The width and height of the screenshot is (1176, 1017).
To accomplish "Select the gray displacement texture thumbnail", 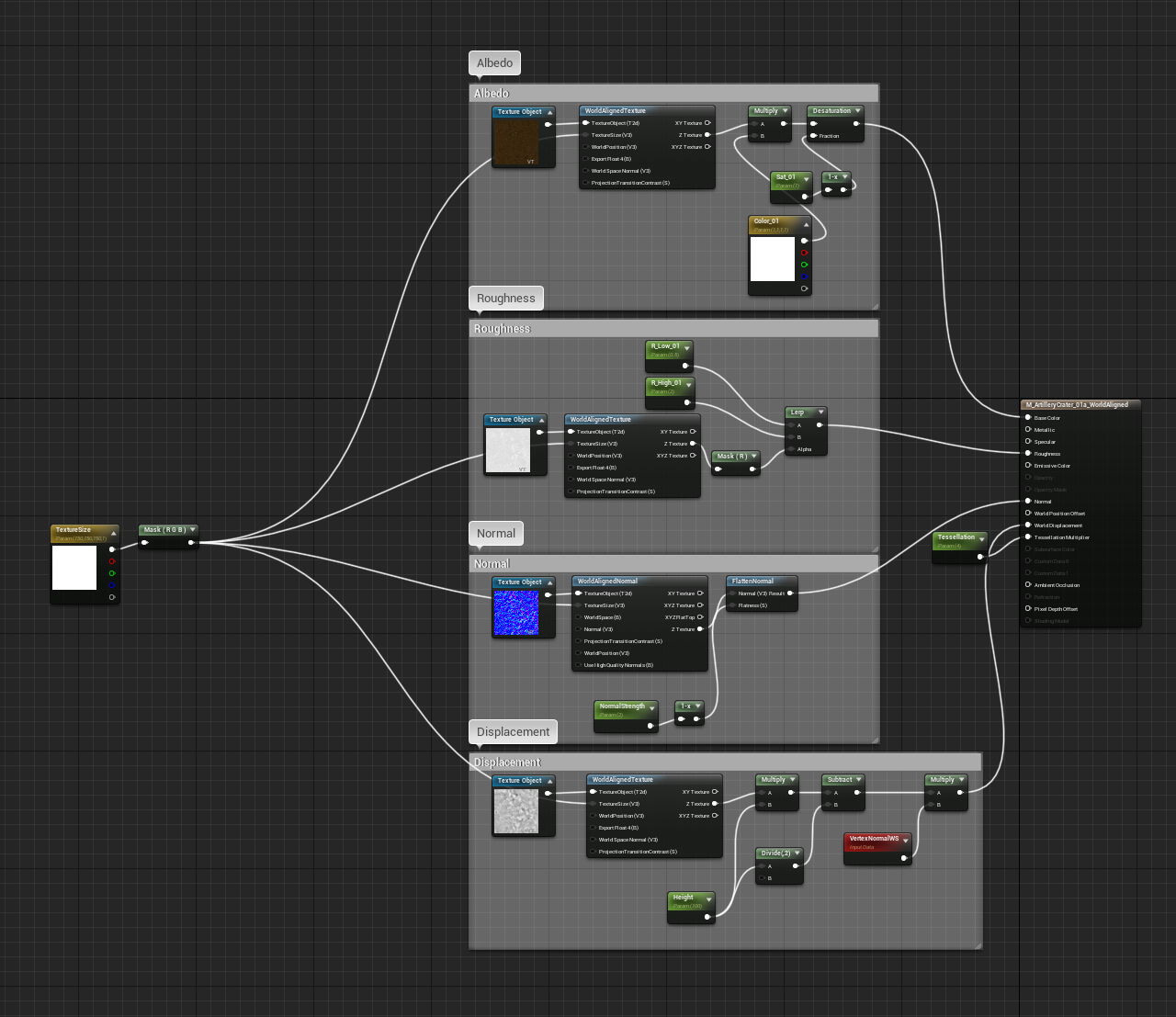I will (516, 811).
